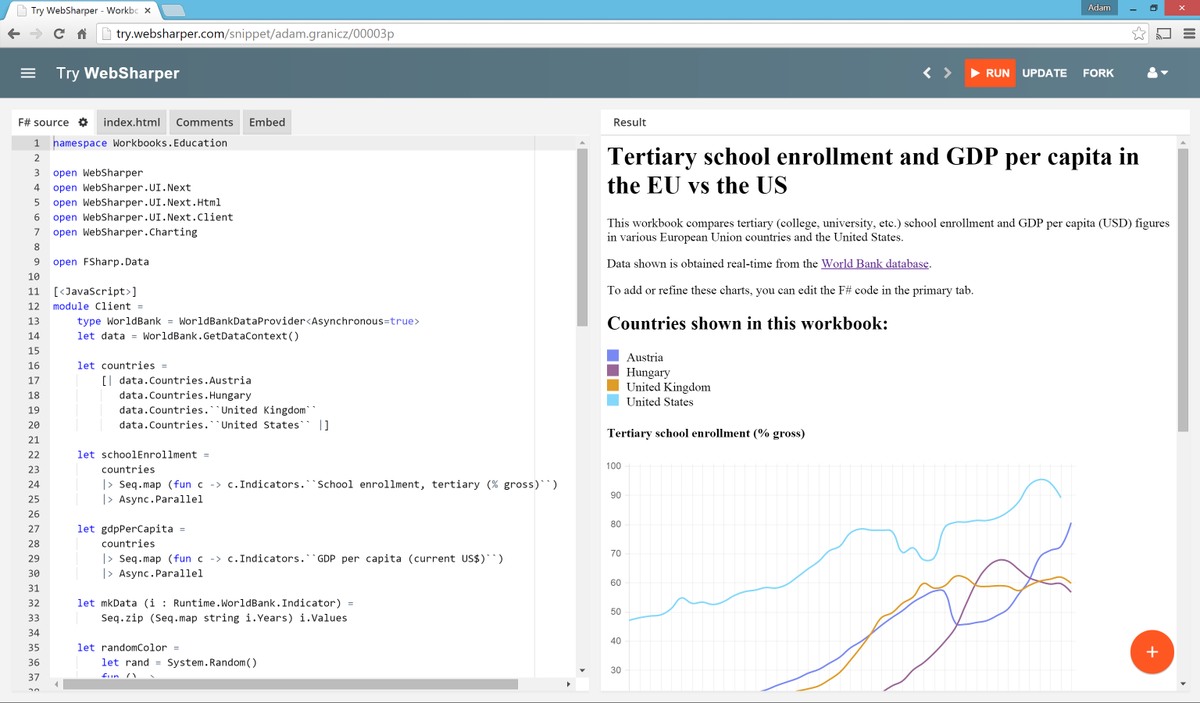Click the gear icon beside F# source
The image size is (1200, 703).
83,122
